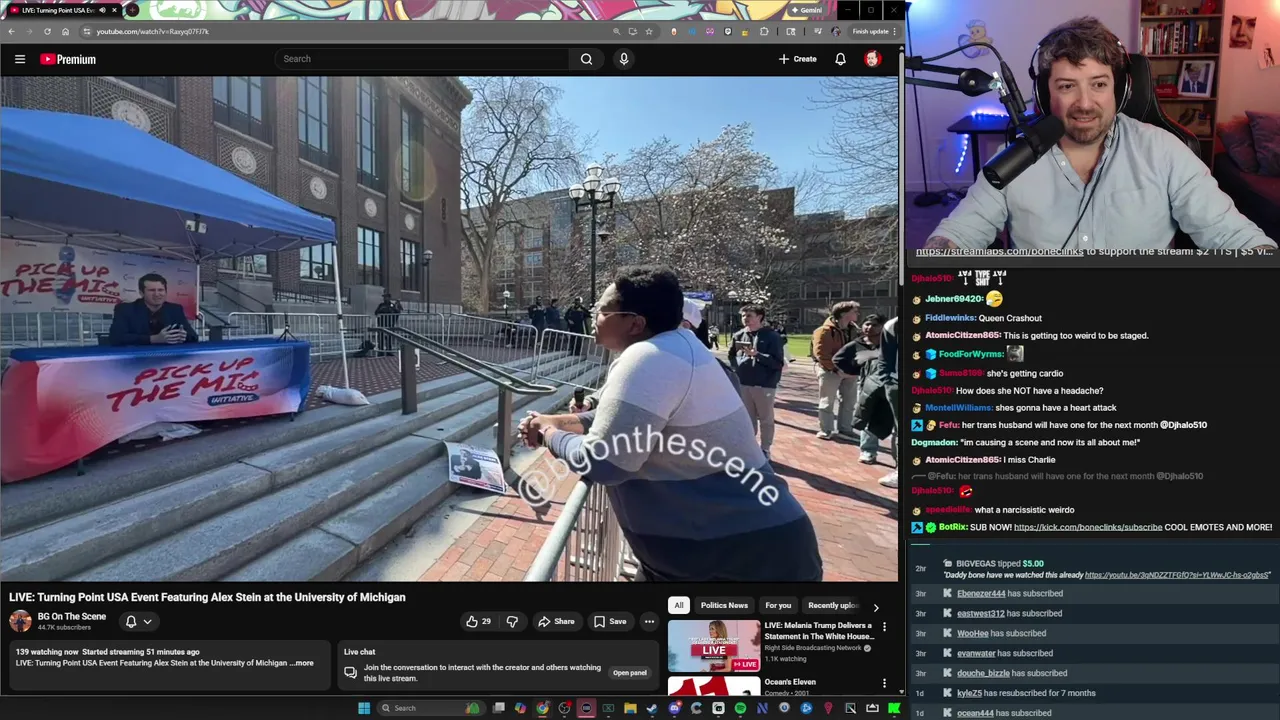The height and width of the screenshot is (720, 1280).
Task: Click the YouTube search magnifier button
Action: point(586,59)
